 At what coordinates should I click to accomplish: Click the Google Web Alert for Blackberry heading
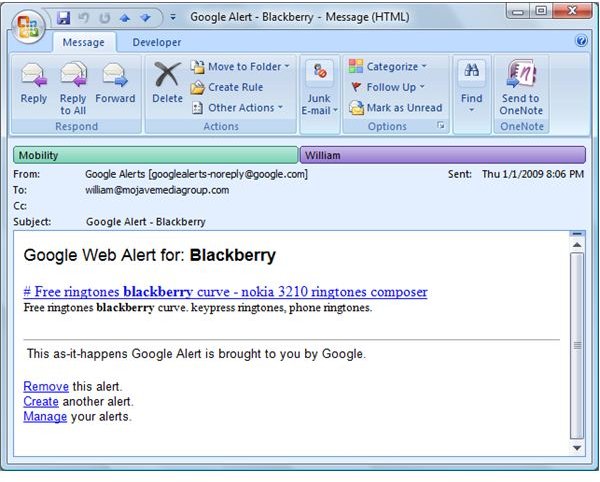150,255
